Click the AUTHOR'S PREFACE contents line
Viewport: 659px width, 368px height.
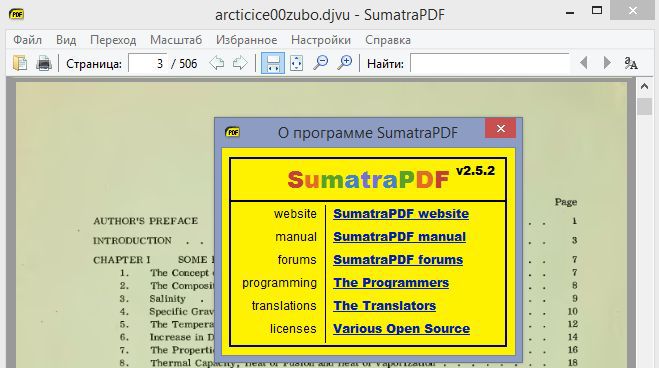tap(145, 221)
